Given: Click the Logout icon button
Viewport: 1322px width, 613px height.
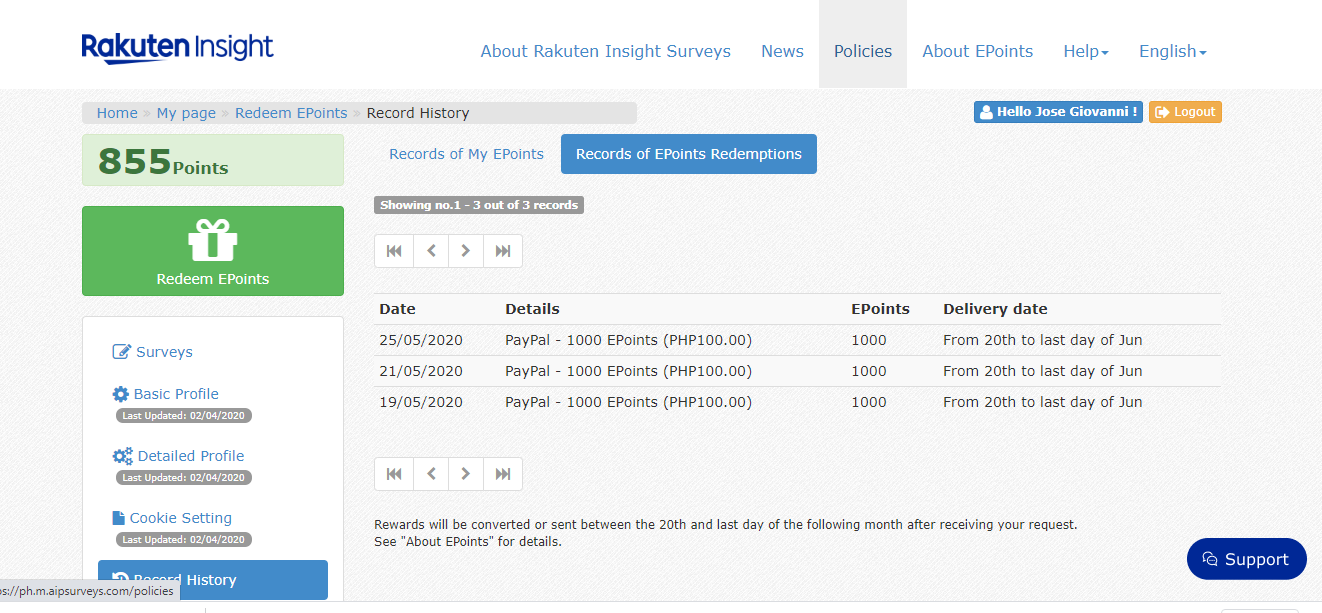Looking at the screenshot, I should [x=1163, y=111].
